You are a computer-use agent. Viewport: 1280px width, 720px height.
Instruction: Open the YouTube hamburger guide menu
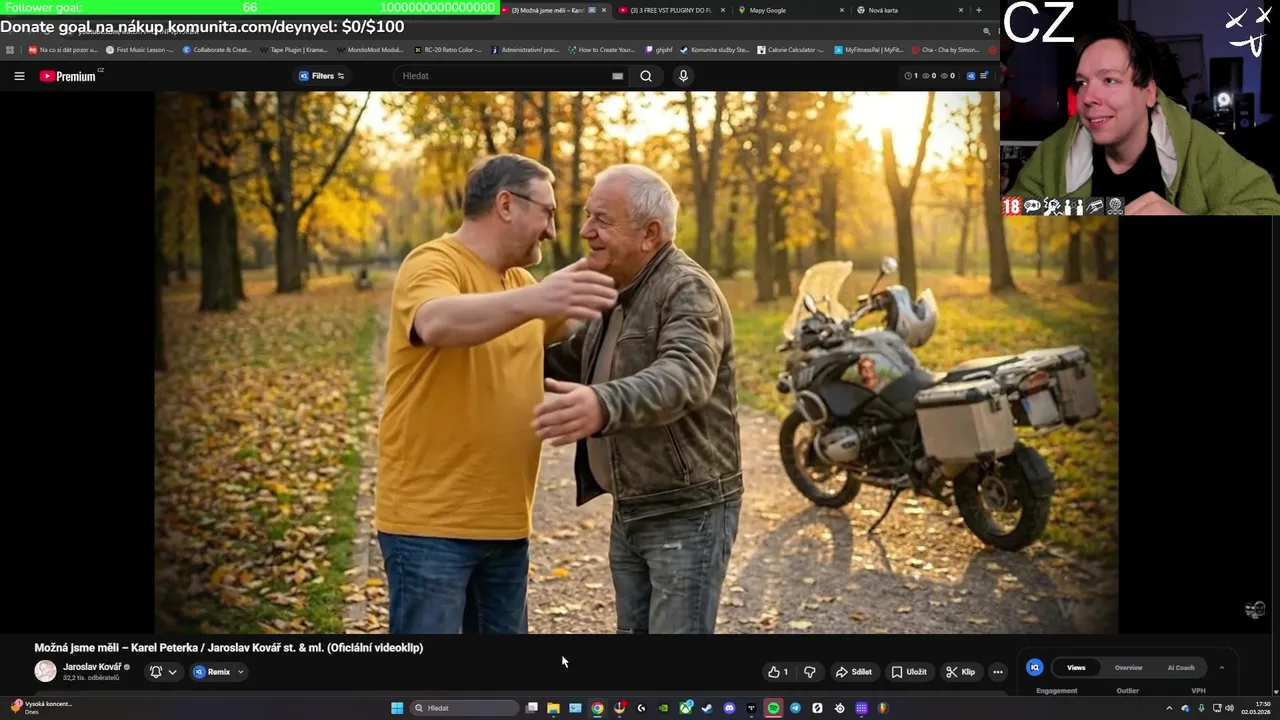(x=19, y=76)
